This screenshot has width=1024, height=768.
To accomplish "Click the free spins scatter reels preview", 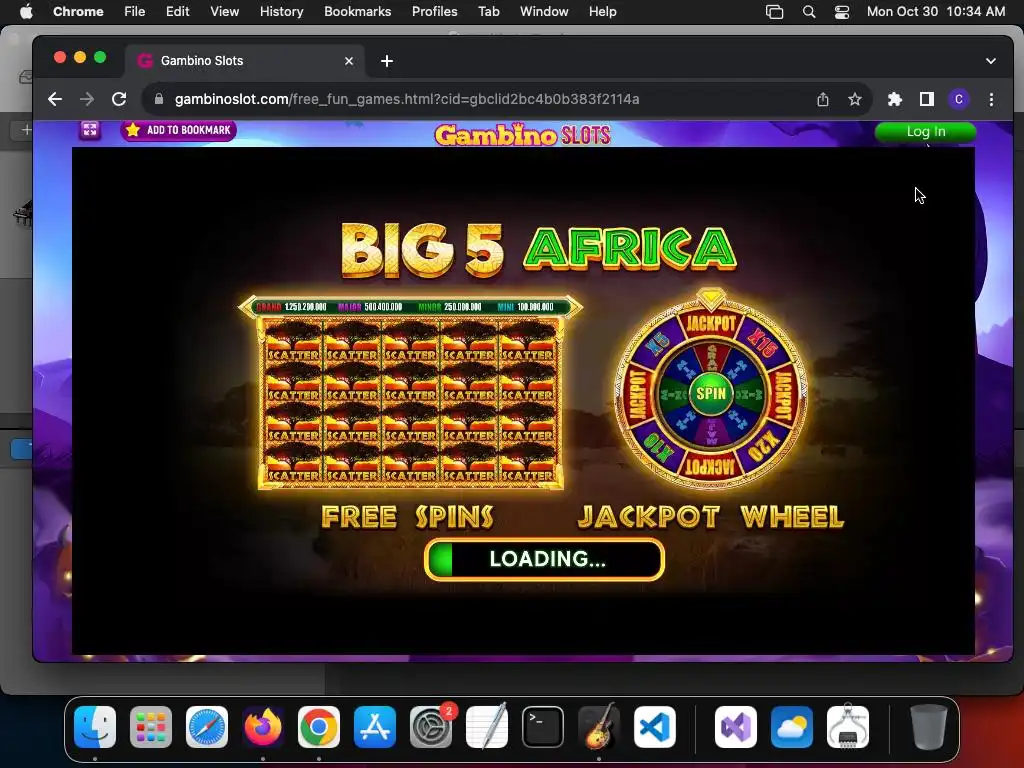I will click(411, 404).
